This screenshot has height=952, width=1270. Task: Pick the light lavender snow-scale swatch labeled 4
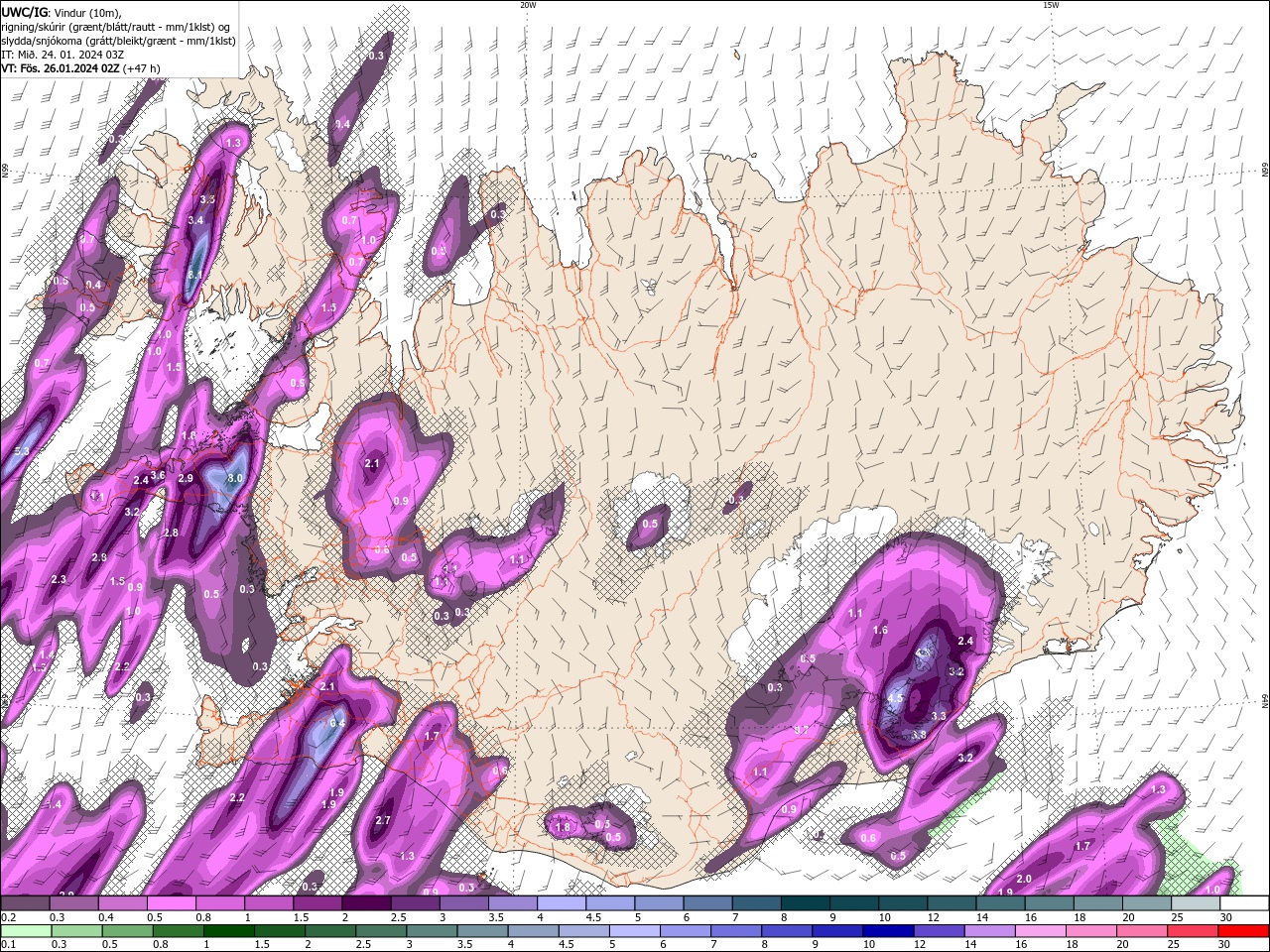[562, 903]
